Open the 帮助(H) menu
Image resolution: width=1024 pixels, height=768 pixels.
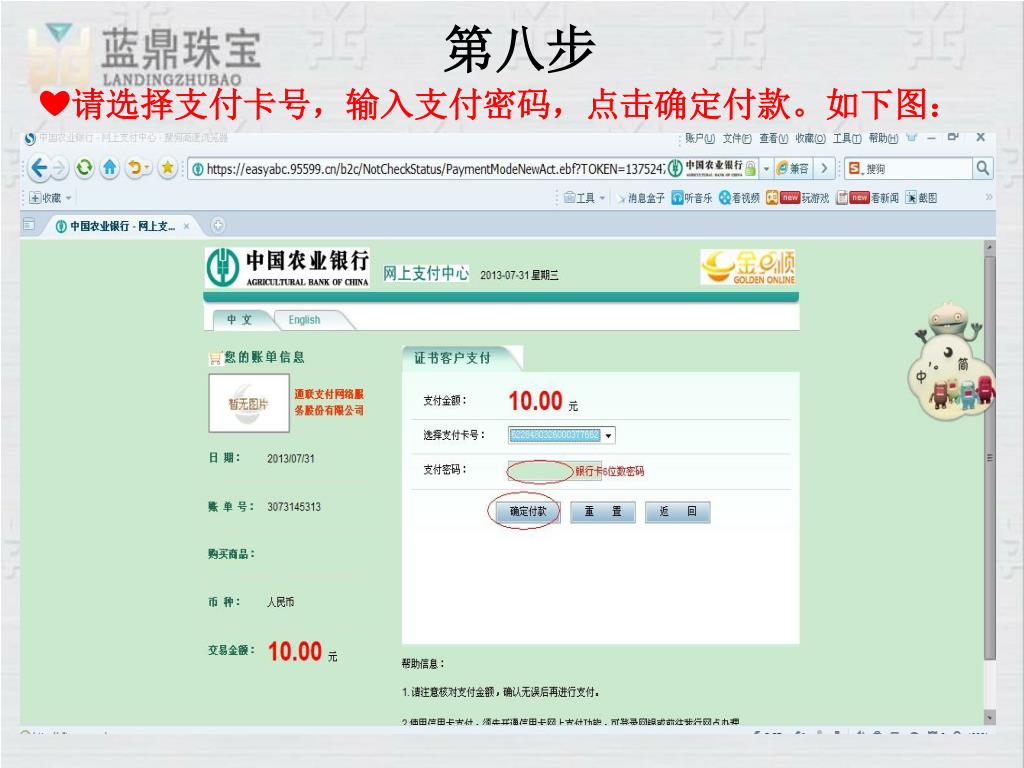pyautogui.click(x=884, y=138)
